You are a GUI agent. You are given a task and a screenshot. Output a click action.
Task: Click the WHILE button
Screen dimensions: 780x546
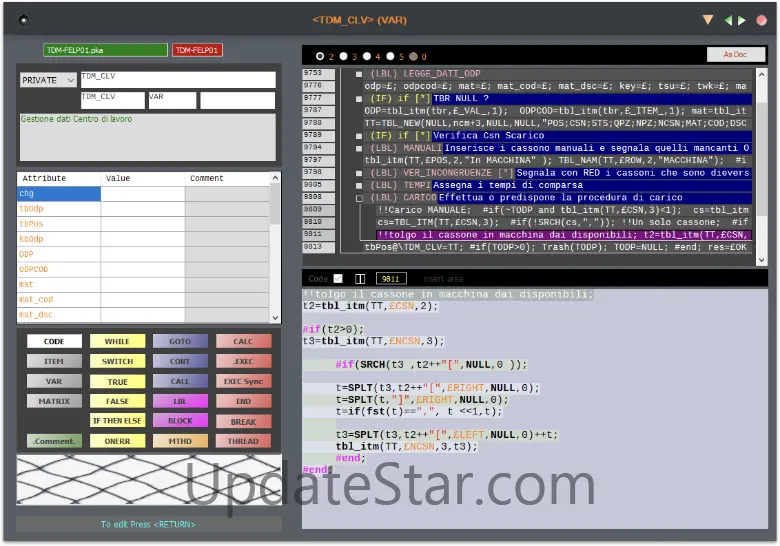[x=117, y=341]
